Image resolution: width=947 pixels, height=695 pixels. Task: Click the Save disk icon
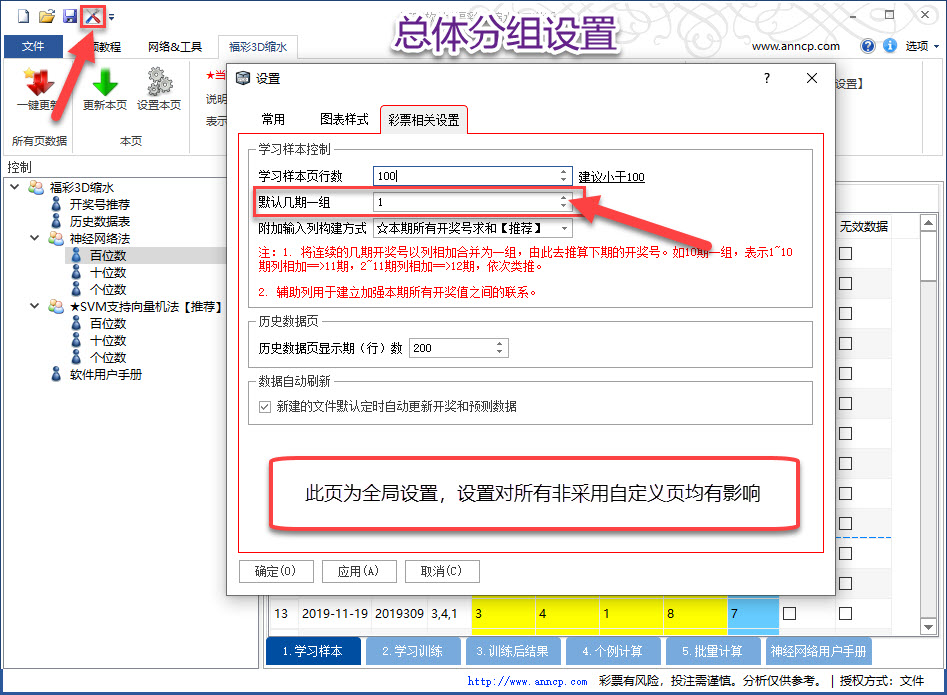[x=70, y=16]
